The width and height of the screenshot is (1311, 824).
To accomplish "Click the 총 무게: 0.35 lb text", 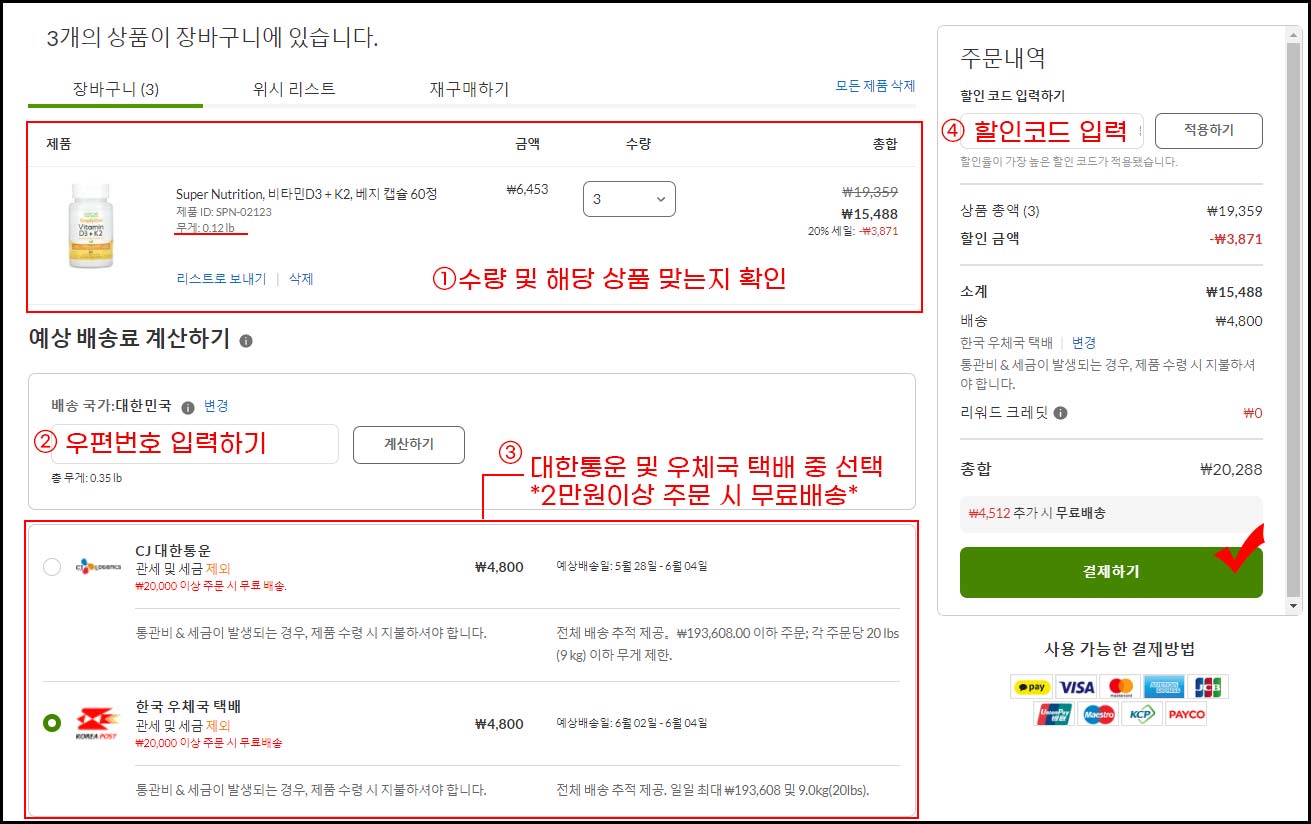I will point(87,478).
